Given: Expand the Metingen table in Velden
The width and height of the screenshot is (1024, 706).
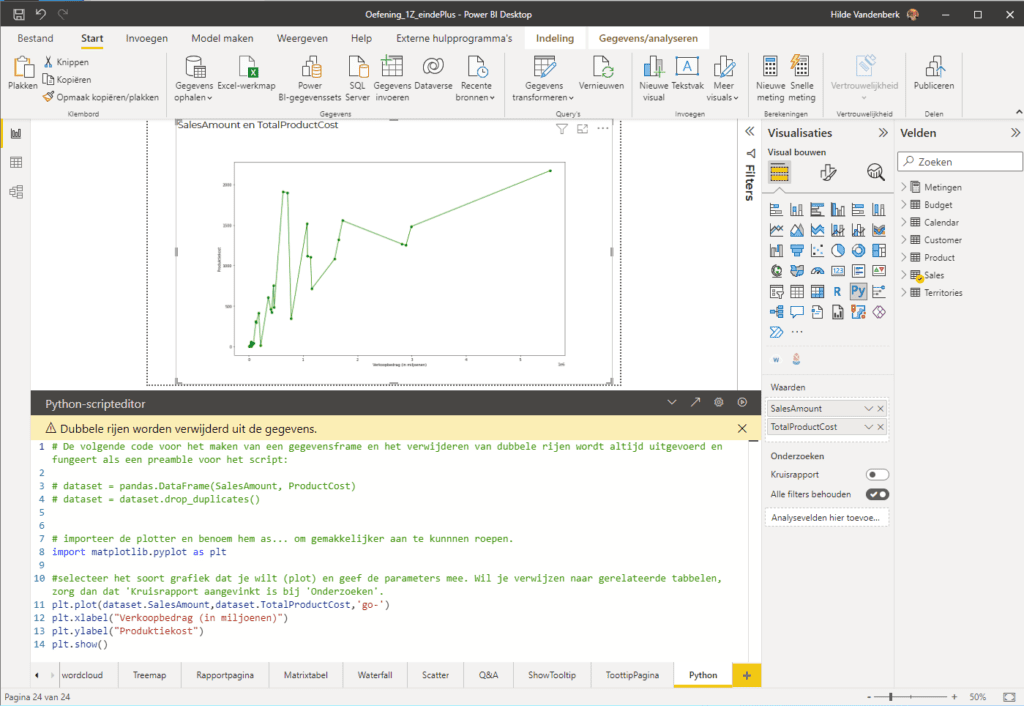Looking at the screenshot, I should pos(904,187).
